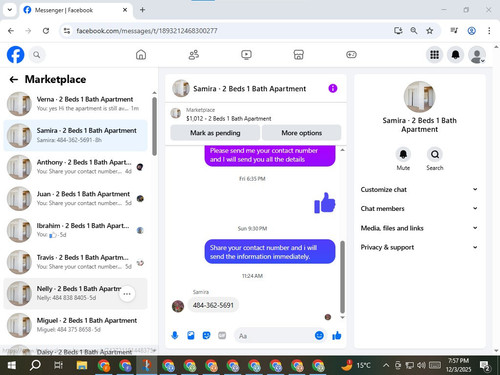Open the emoji picker in the message box
This screenshot has height=375, width=500.
tap(319, 335)
